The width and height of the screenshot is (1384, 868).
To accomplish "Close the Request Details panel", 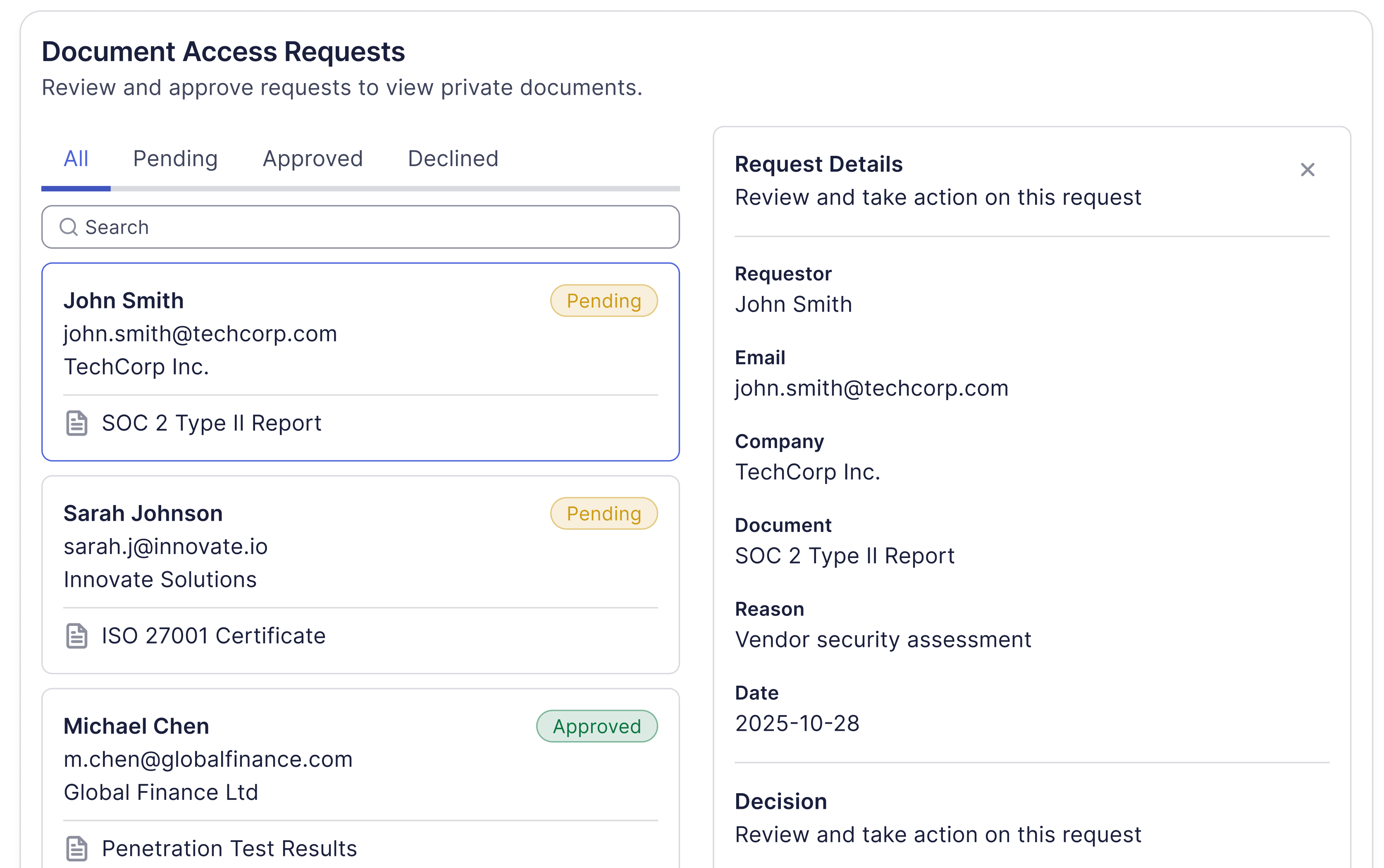I will pos(1307,170).
